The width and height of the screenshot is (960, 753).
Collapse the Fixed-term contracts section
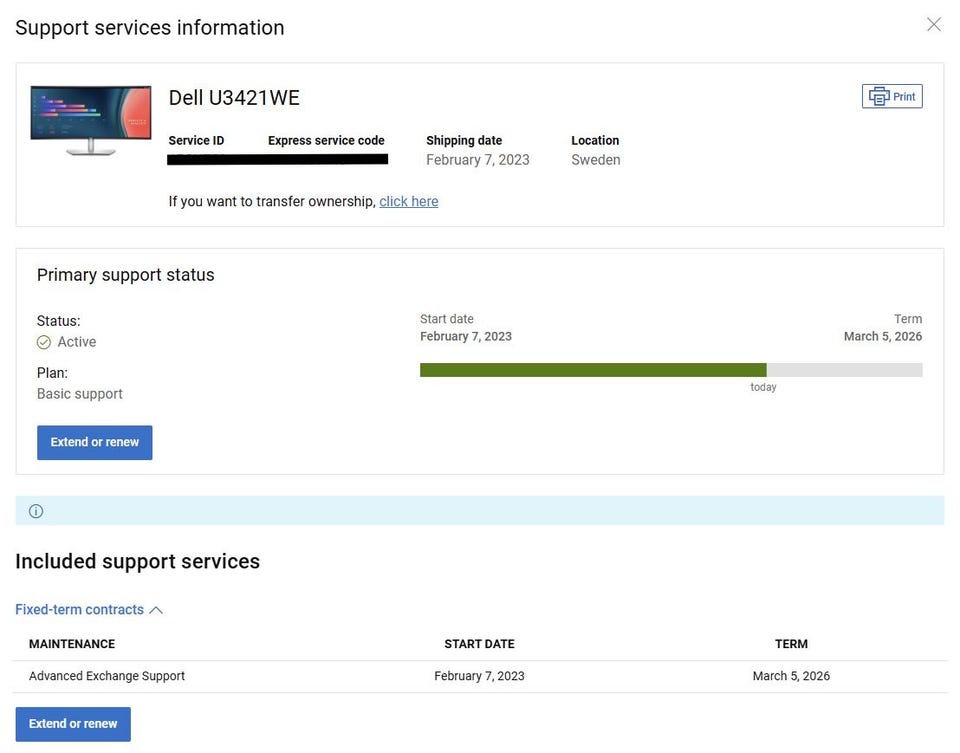[89, 610]
